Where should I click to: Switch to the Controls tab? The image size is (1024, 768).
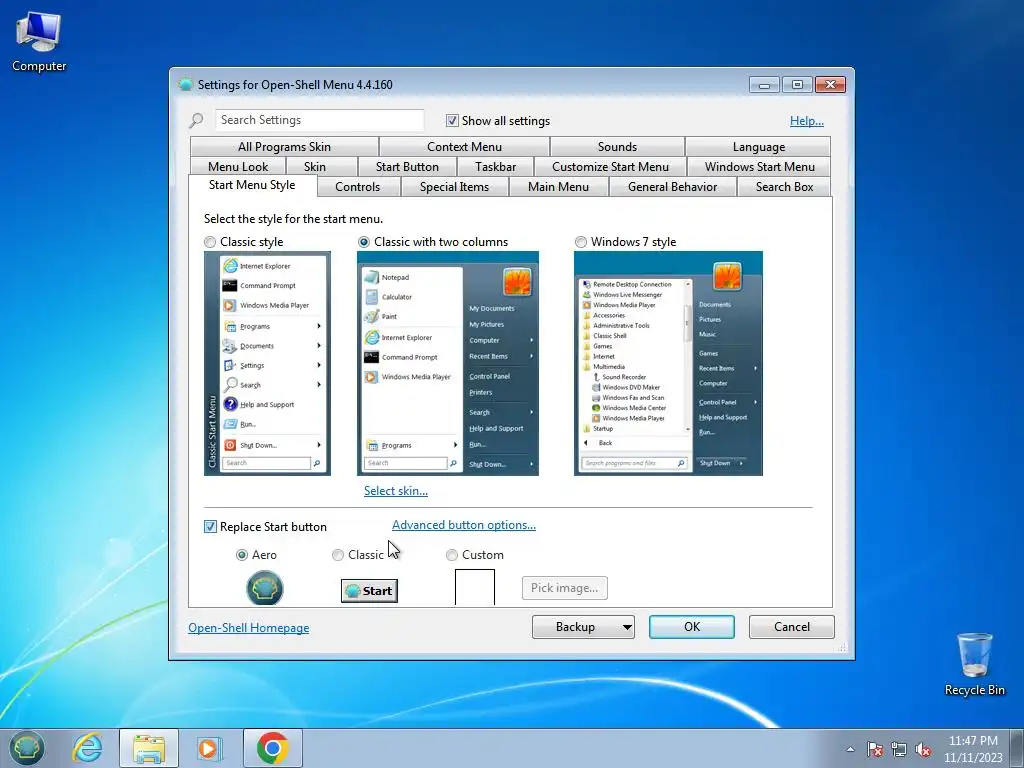click(357, 187)
